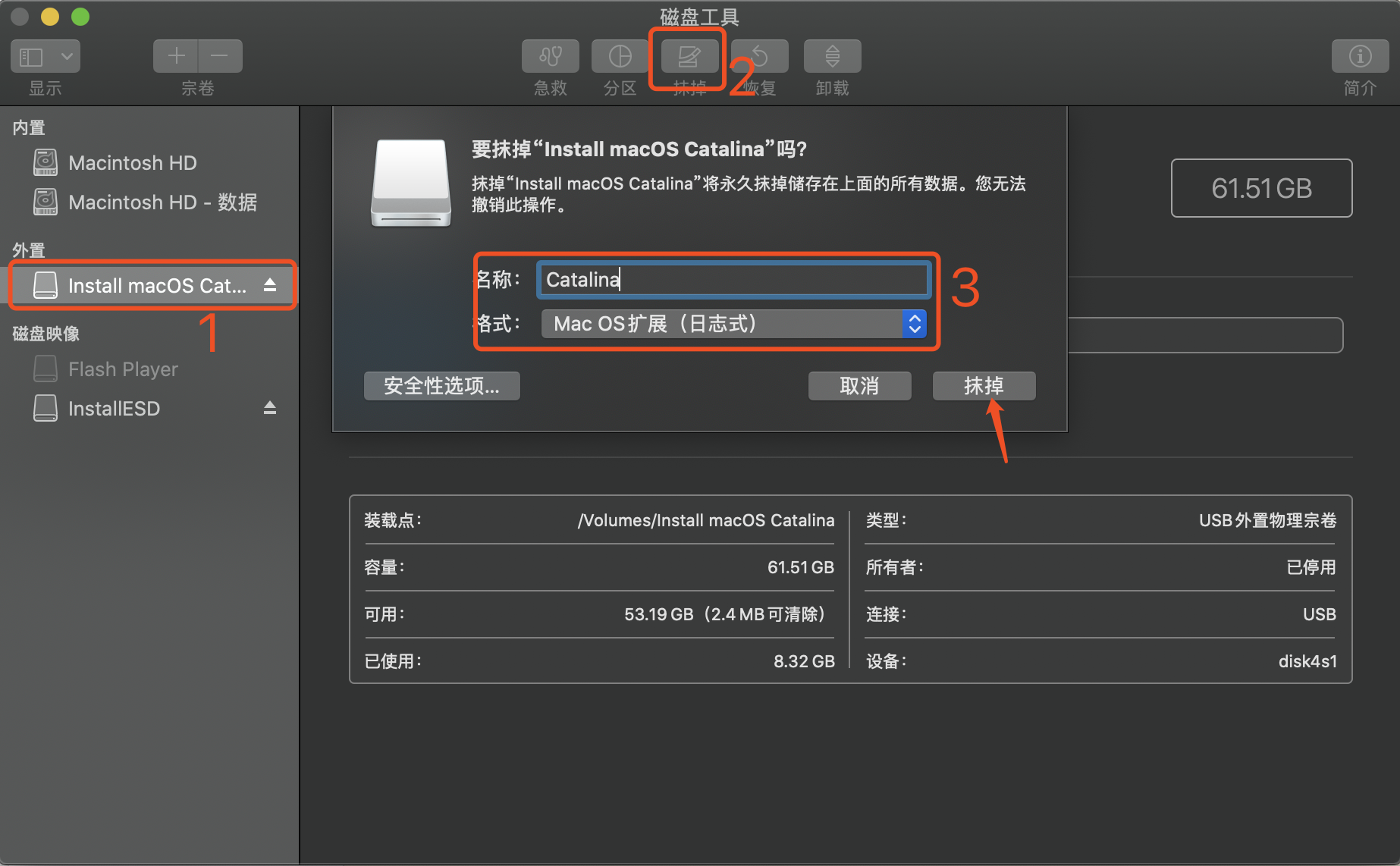
Task: Select InstallESD disk image
Action: pos(114,408)
